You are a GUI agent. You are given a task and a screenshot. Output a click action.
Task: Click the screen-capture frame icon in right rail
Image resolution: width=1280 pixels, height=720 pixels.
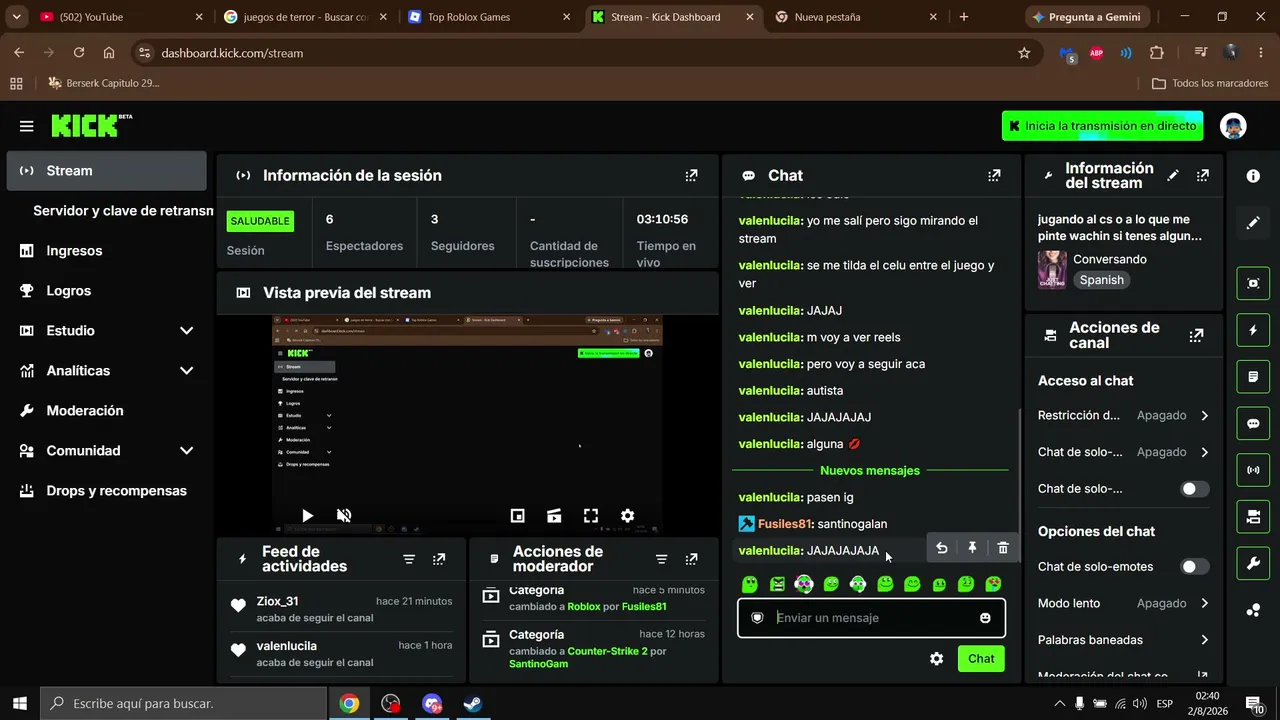[x=1253, y=283]
